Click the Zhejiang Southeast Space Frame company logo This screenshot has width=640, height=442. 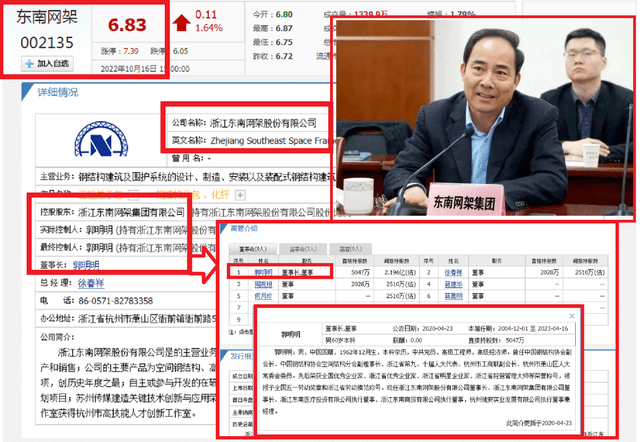tap(101, 139)
